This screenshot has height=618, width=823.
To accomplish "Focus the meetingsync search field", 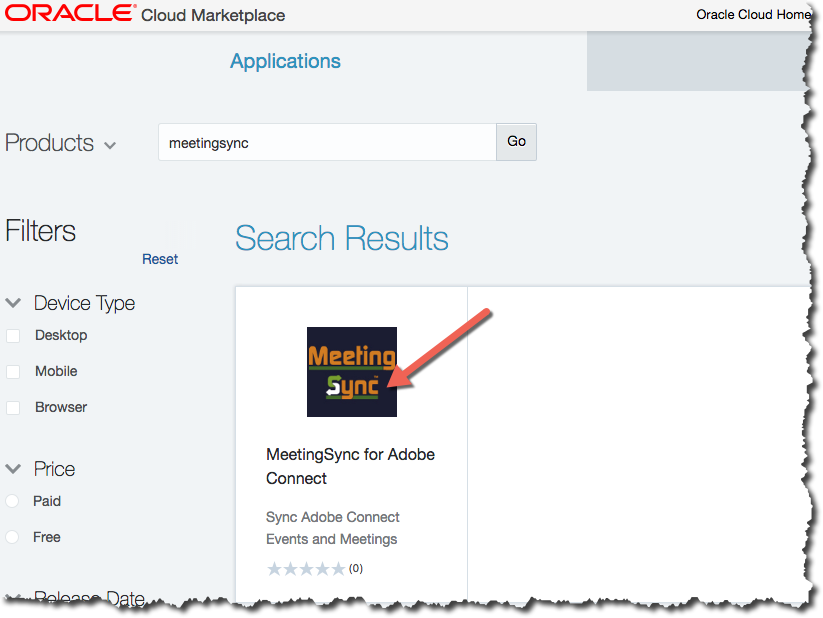I will (x=328, y=142).
